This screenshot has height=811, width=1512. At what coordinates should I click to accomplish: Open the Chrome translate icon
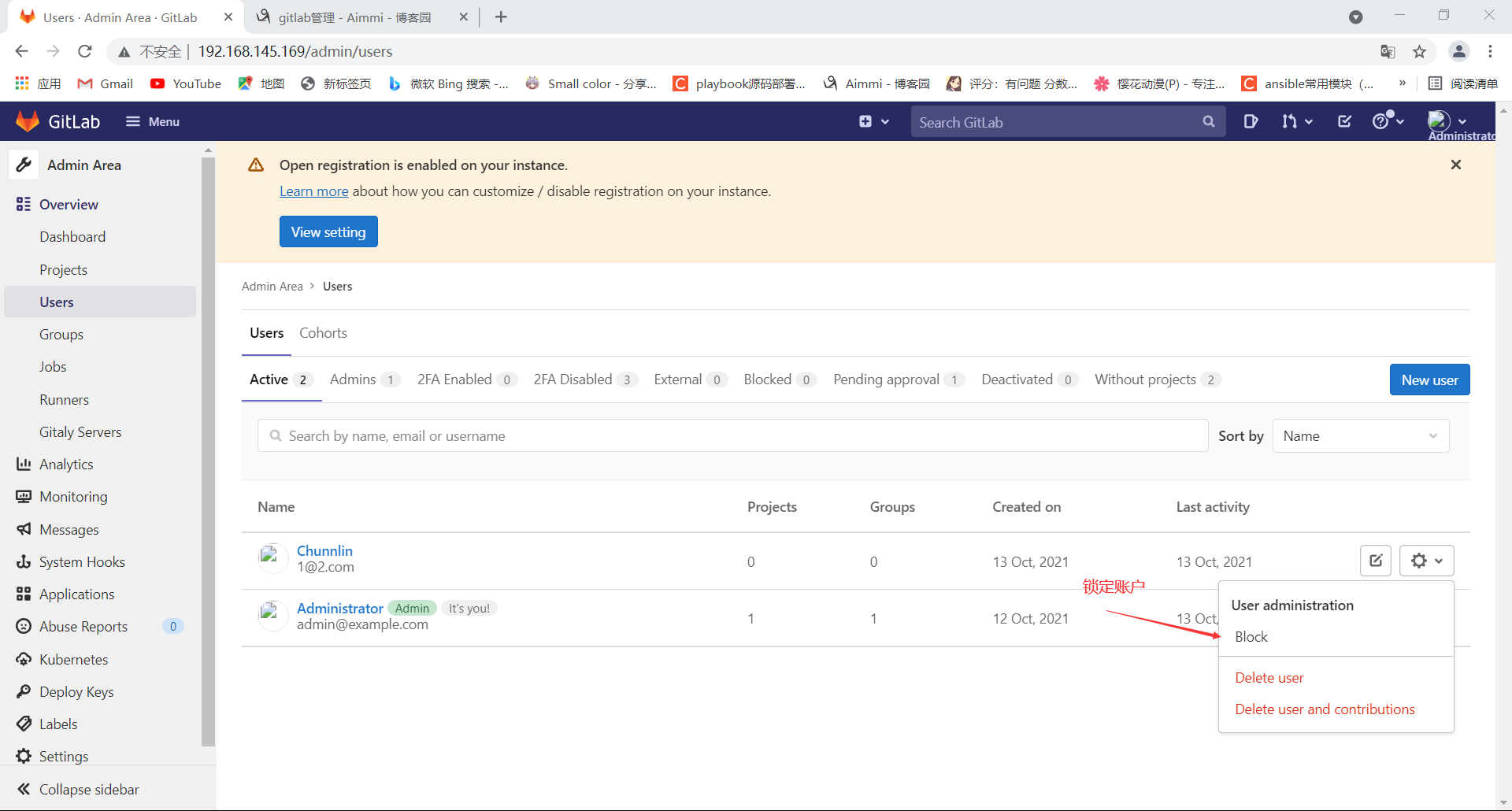[1388, 51]
